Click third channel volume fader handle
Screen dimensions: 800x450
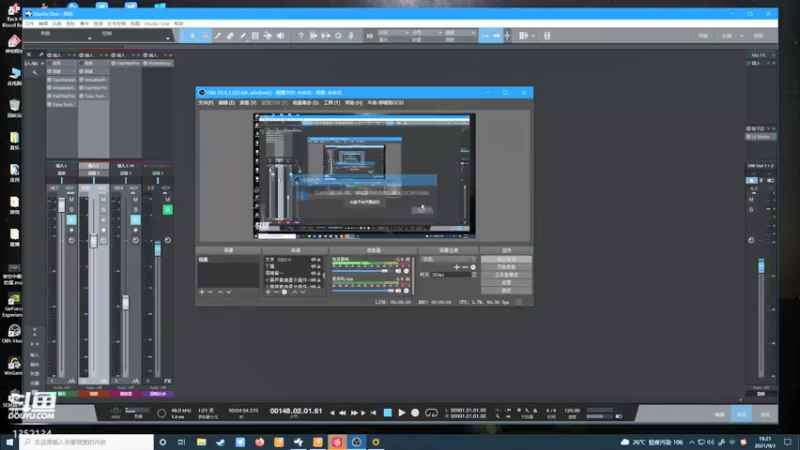126,302
